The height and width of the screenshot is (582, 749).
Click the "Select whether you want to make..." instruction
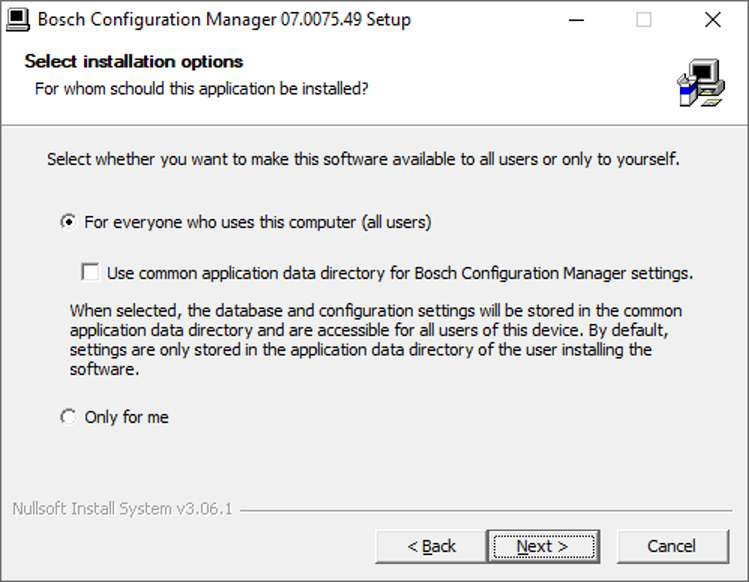pyautogui.click(x=363, y=159)
